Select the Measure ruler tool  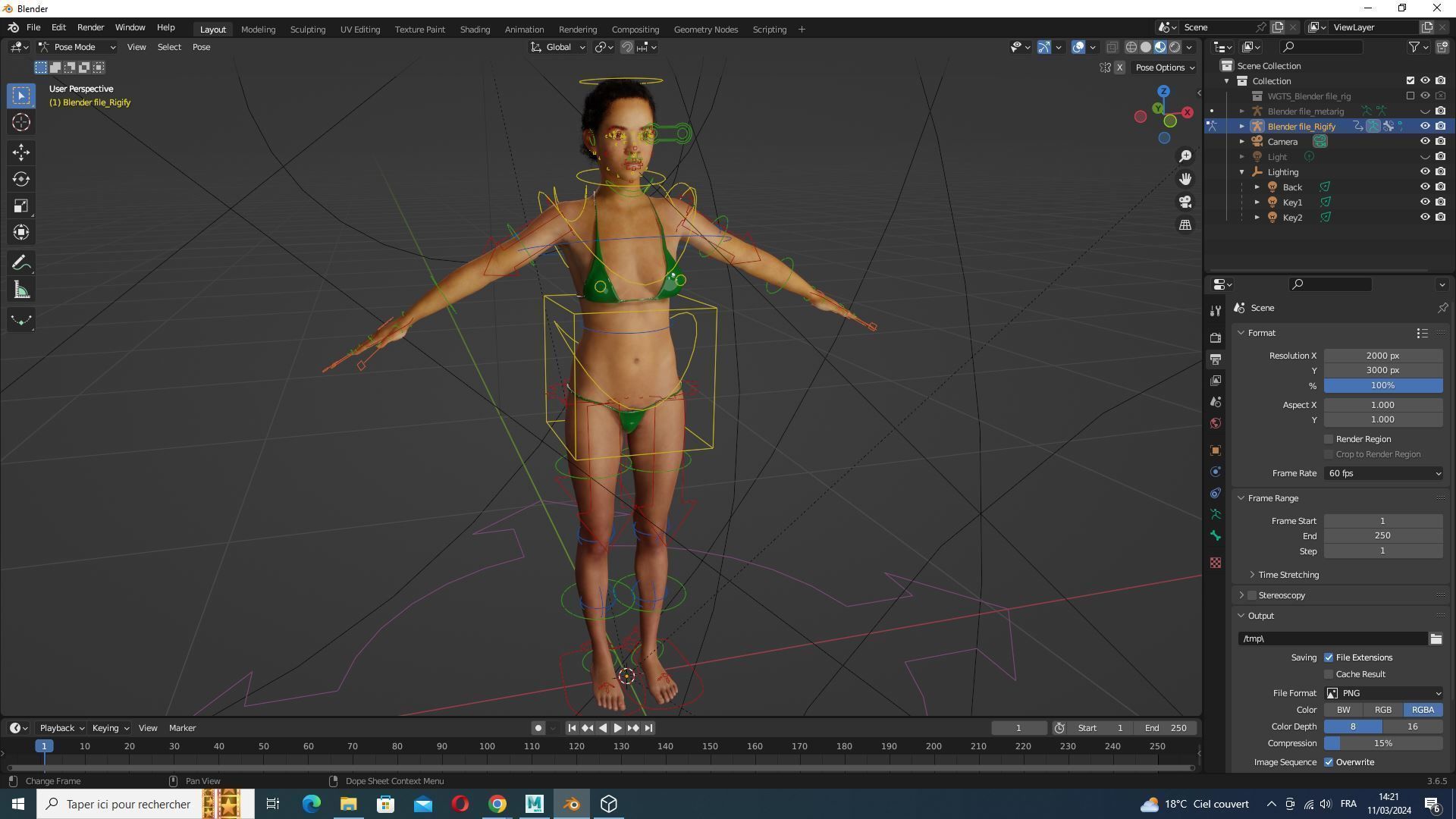pos(21,290)
